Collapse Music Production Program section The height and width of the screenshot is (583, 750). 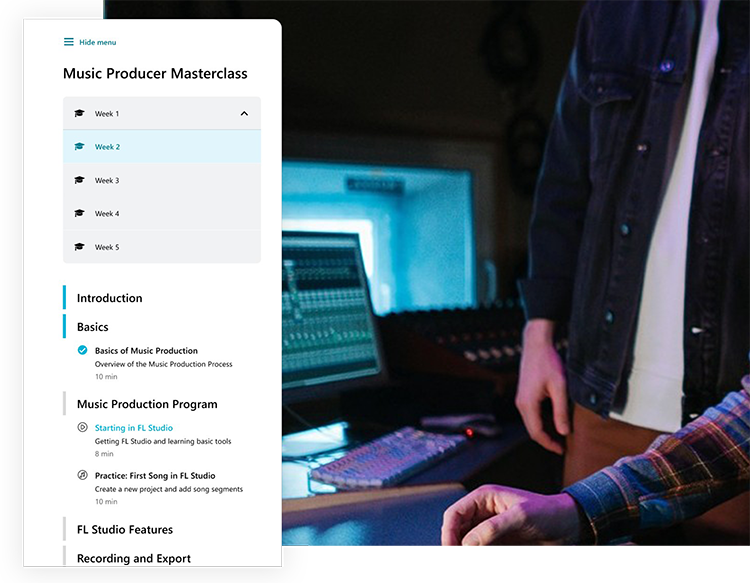pyautogui.click(x=147, y=404)
